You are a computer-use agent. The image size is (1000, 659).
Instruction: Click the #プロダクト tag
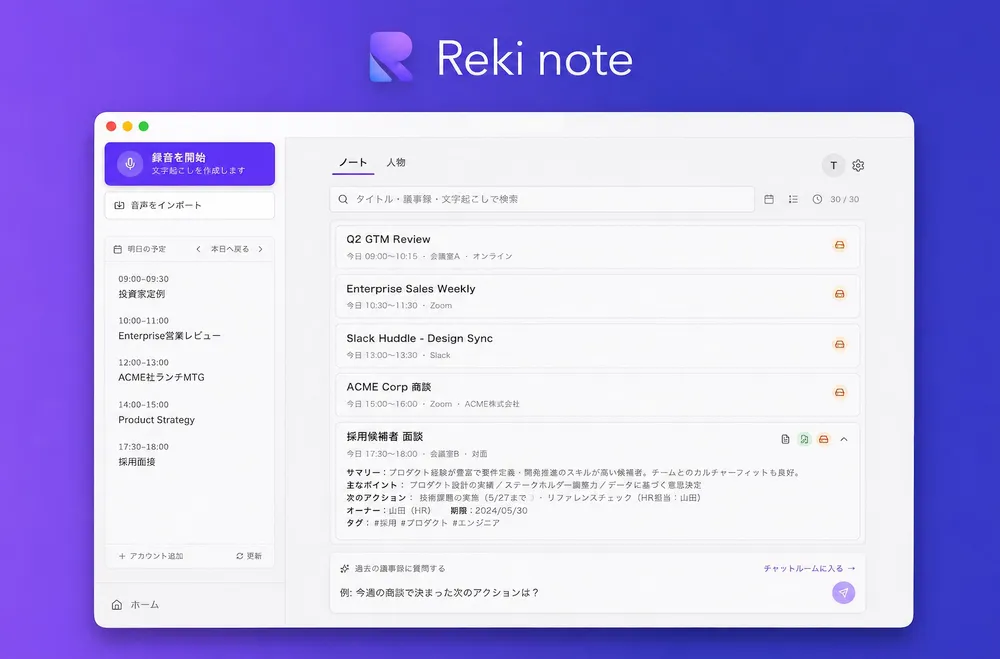coord(424,522)
